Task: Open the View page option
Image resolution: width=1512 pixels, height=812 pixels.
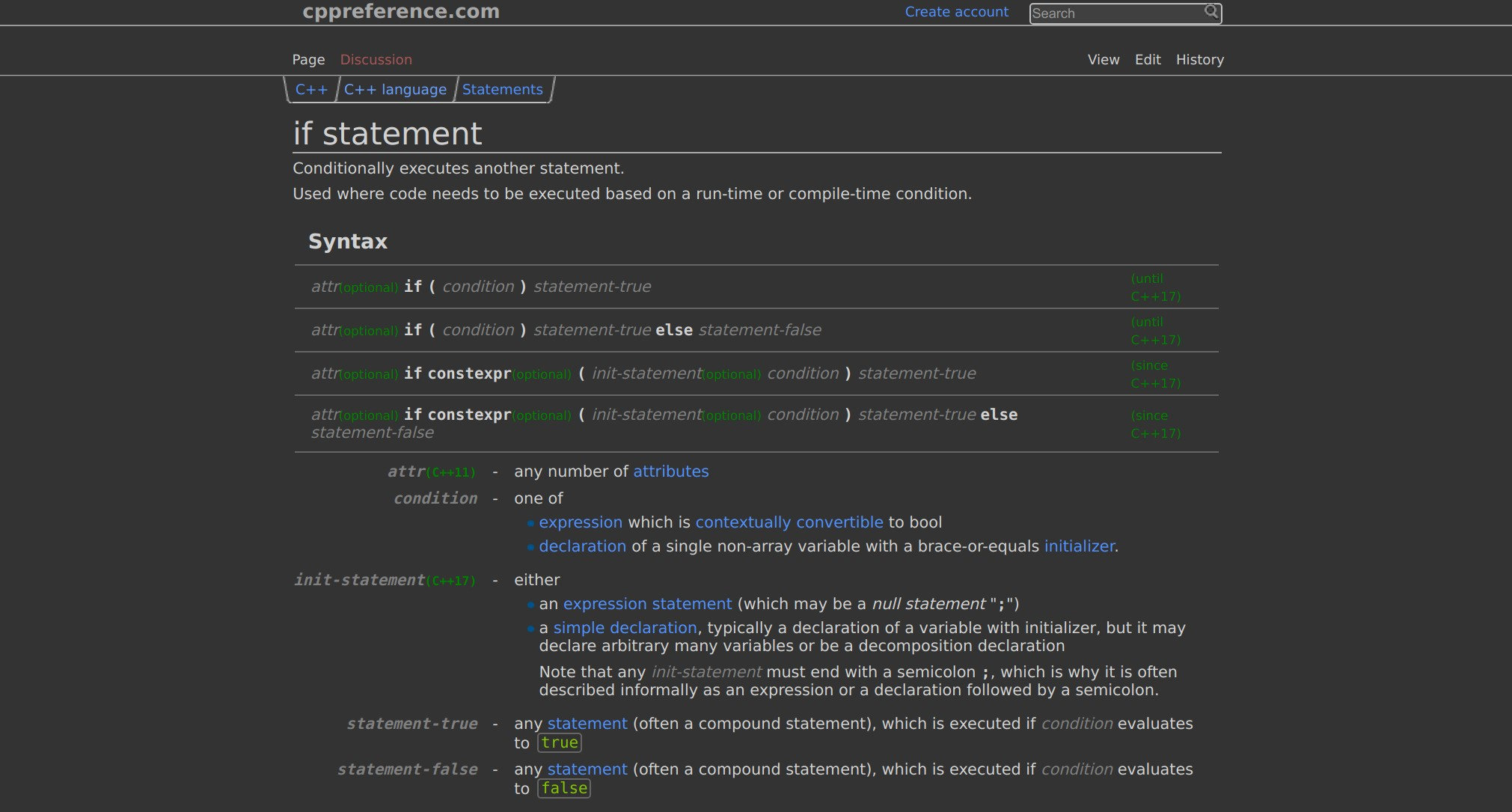Action: click(1103, 59)
